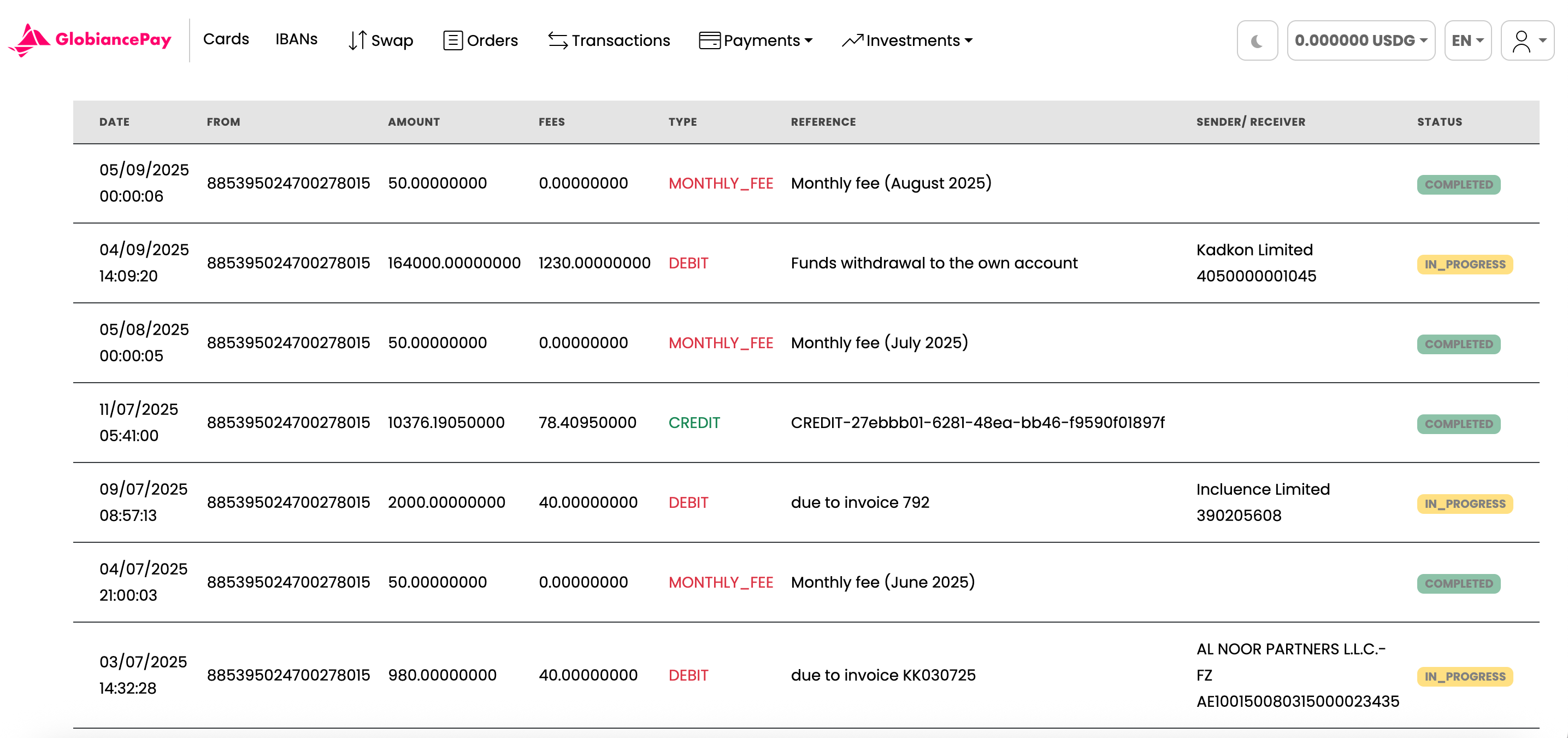The width and height of the screenshot is (1568, 738).
Task: Open the user profile icon menu
Action: point(1520,41)
